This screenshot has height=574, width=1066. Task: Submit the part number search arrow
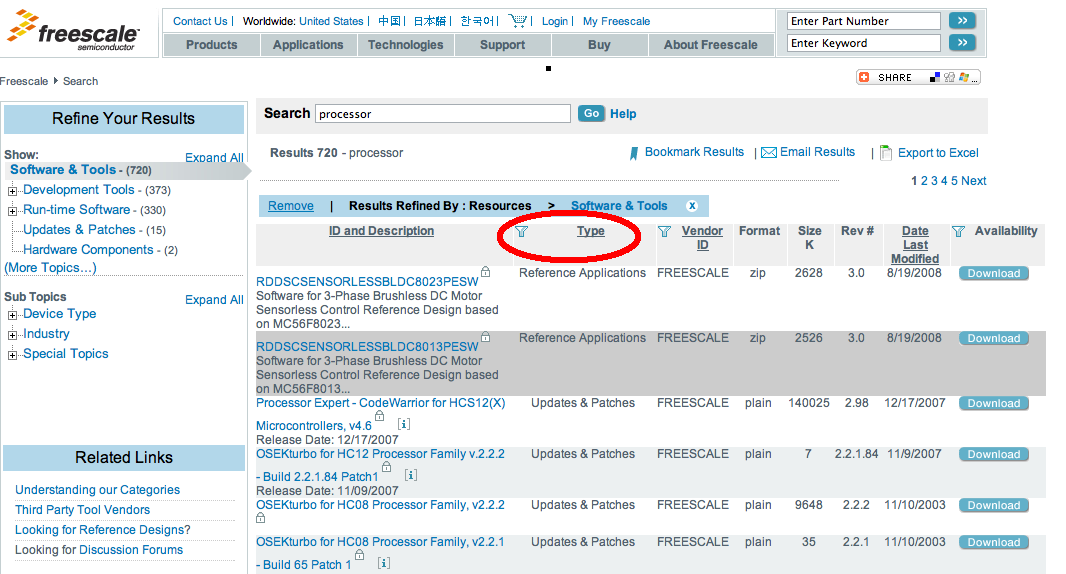pos(962,20)
